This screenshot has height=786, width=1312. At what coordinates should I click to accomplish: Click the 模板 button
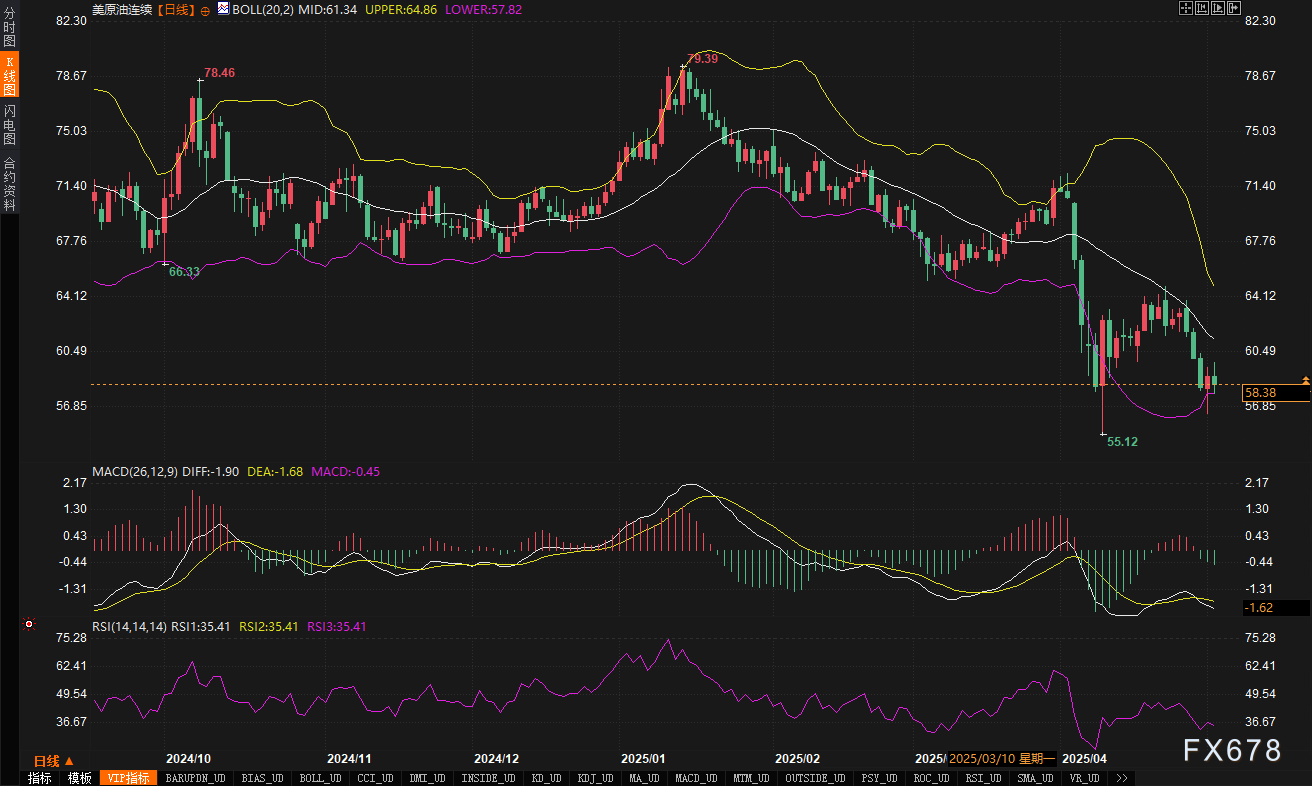[80, 778]
